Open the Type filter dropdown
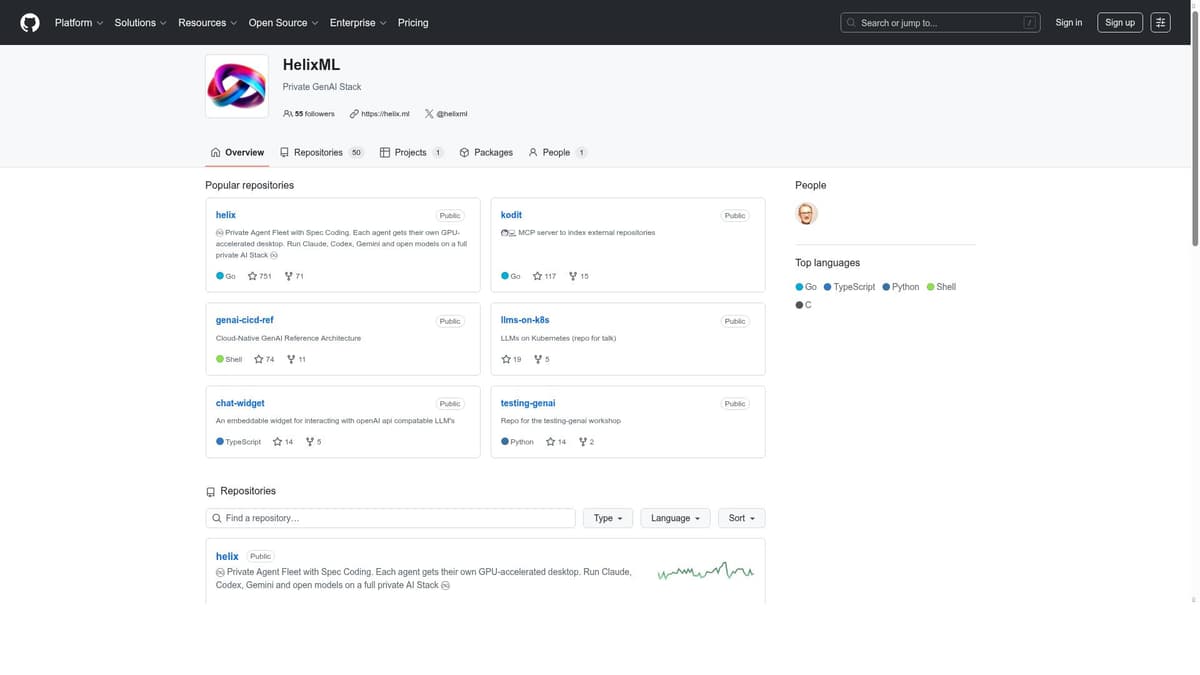Screen dimensions: 1200x675 coord(607,518)
